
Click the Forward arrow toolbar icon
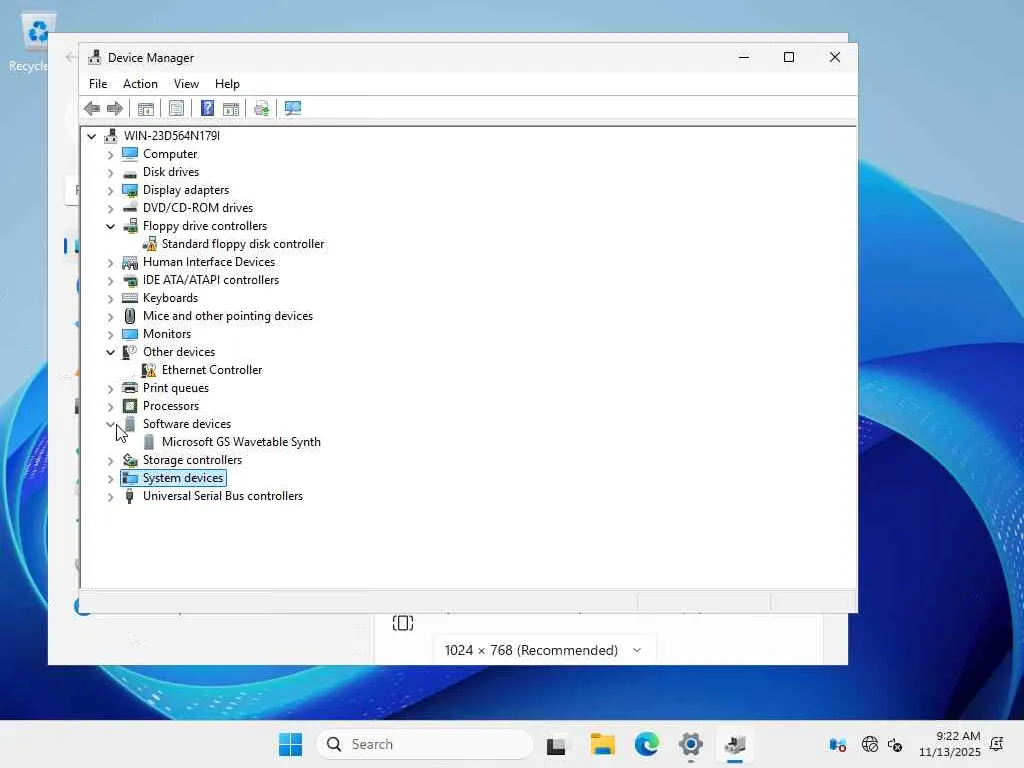pyautogui.click(x=115, y=108)
